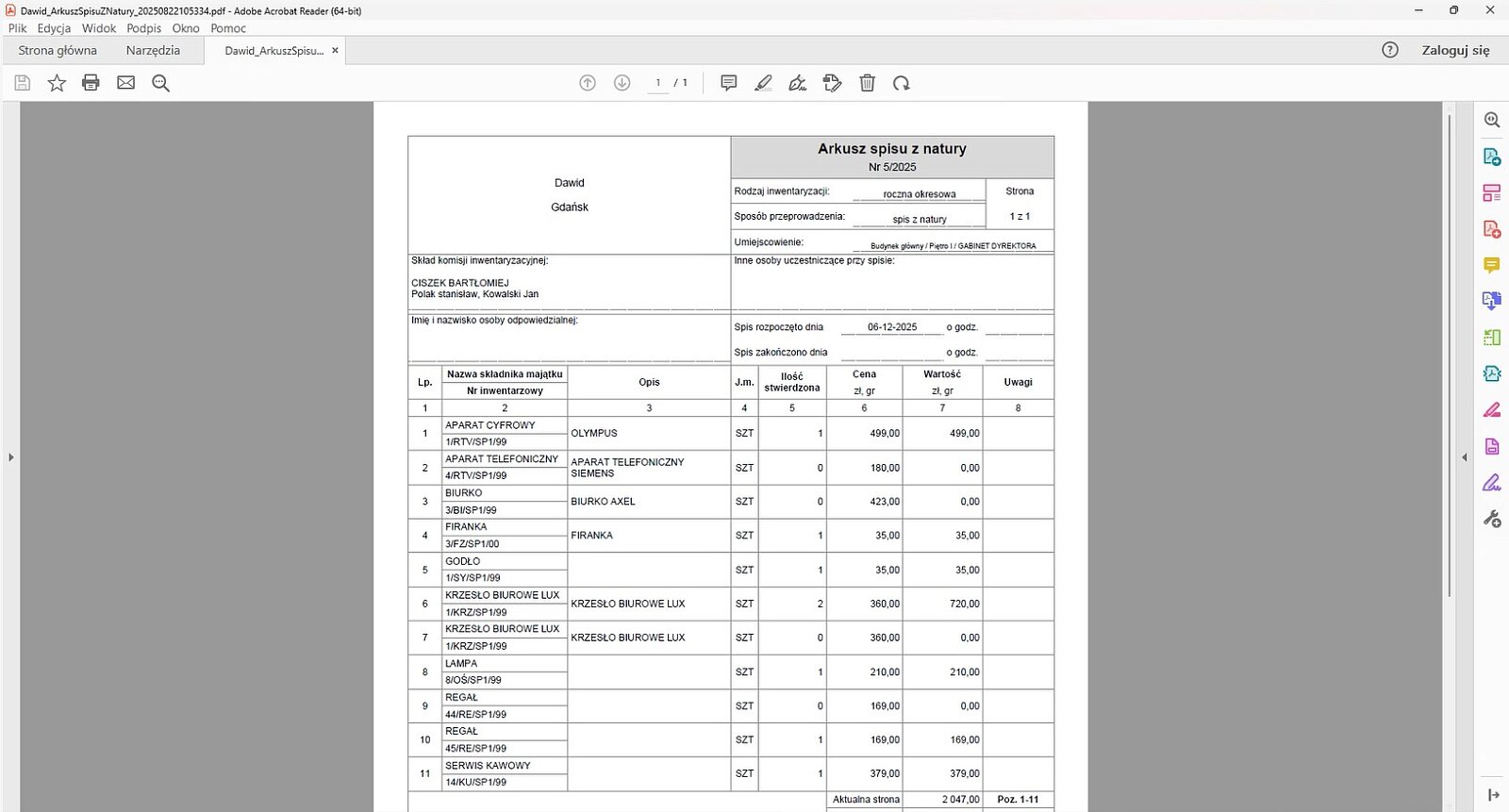
Task: Close the Dawid_ArkuszSpisu document tab
Action: 335,50
